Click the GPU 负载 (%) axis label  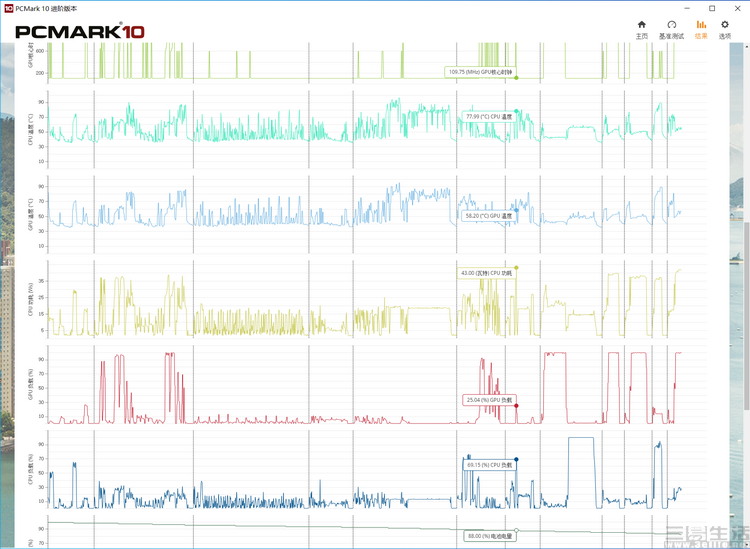click(x=31, y=384)
